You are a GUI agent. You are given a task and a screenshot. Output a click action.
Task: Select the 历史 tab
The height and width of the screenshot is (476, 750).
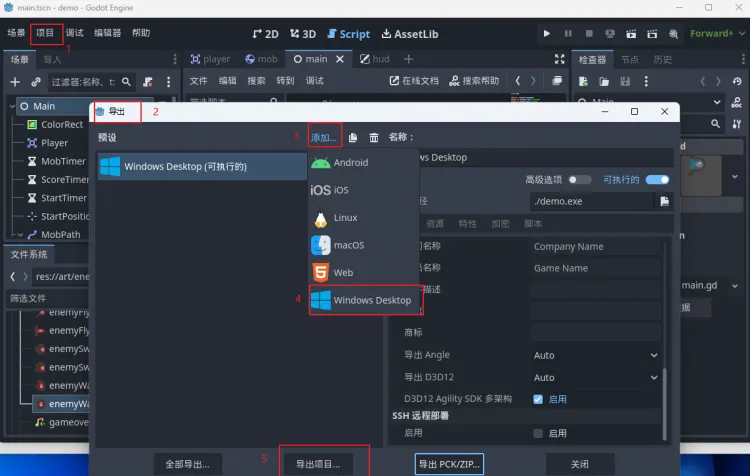coord(662,59)
